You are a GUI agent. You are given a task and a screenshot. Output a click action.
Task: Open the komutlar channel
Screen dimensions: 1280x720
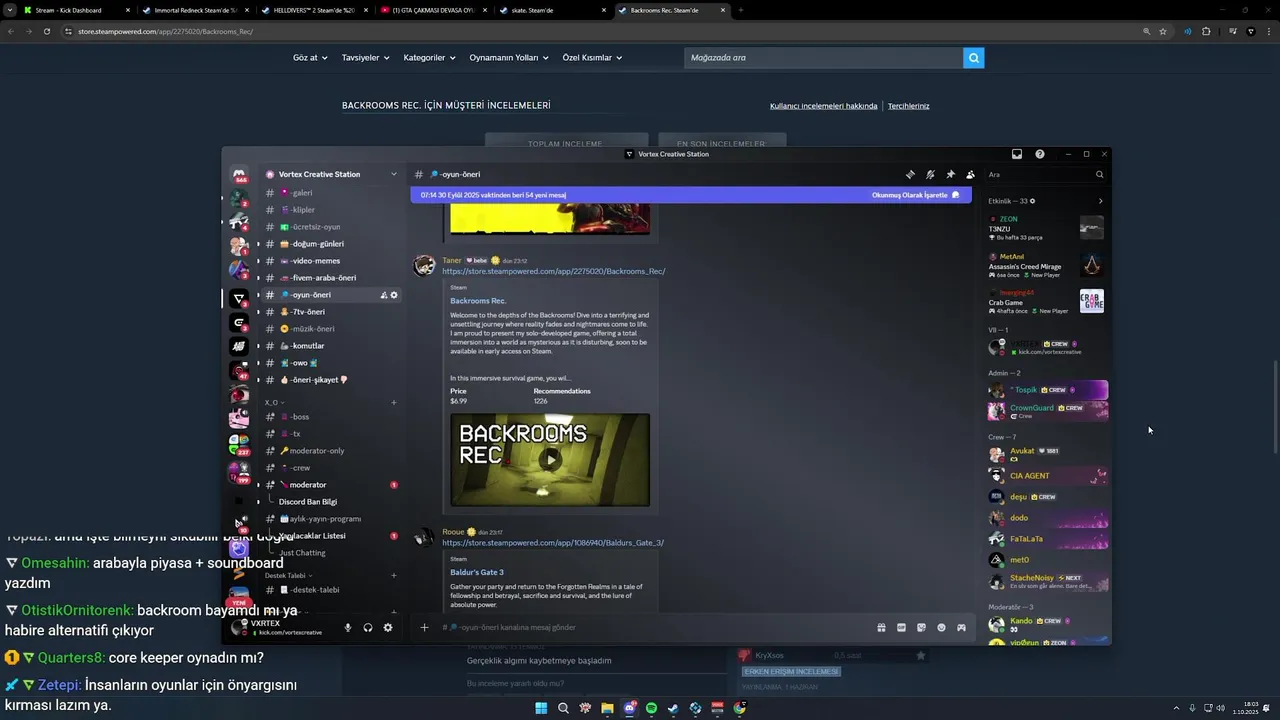pos(331,346)
